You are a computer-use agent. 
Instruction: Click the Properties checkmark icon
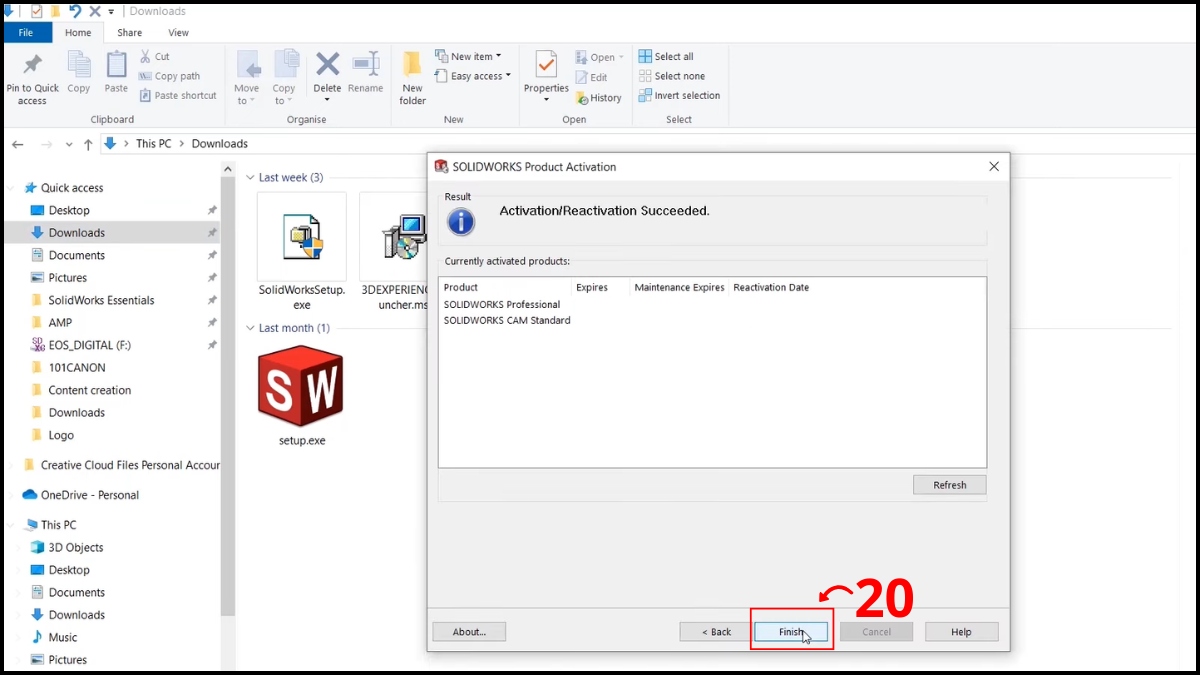[546, 65]
